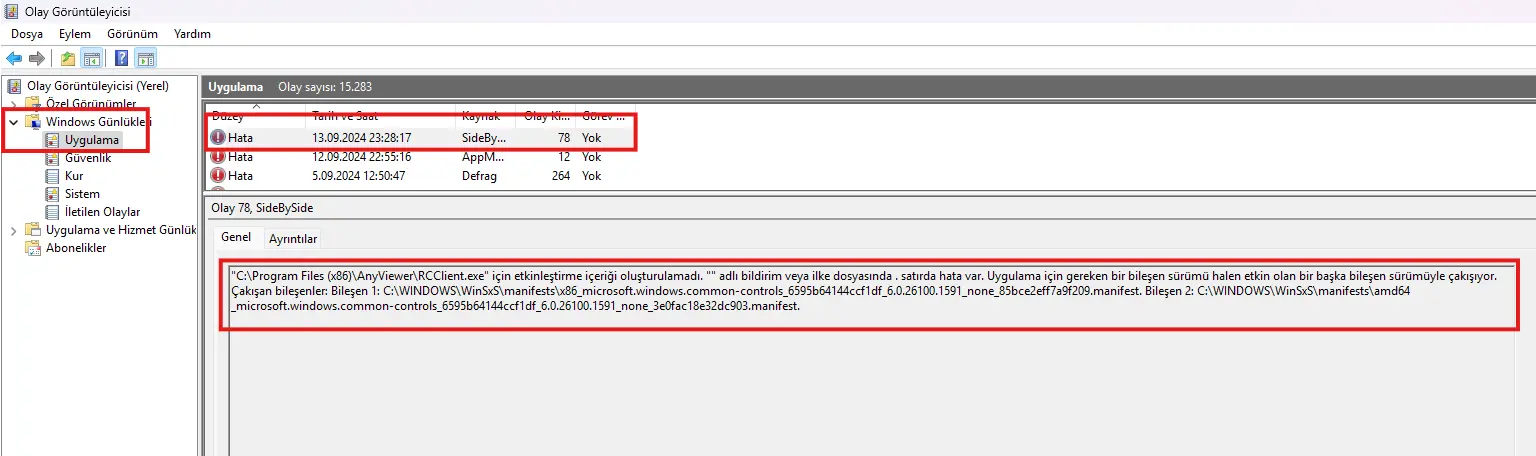Click the Uygulama ve Hizmet Günlükleri folder icon
Viewport: 1536px width, 456px height.
tap(33, 230)
